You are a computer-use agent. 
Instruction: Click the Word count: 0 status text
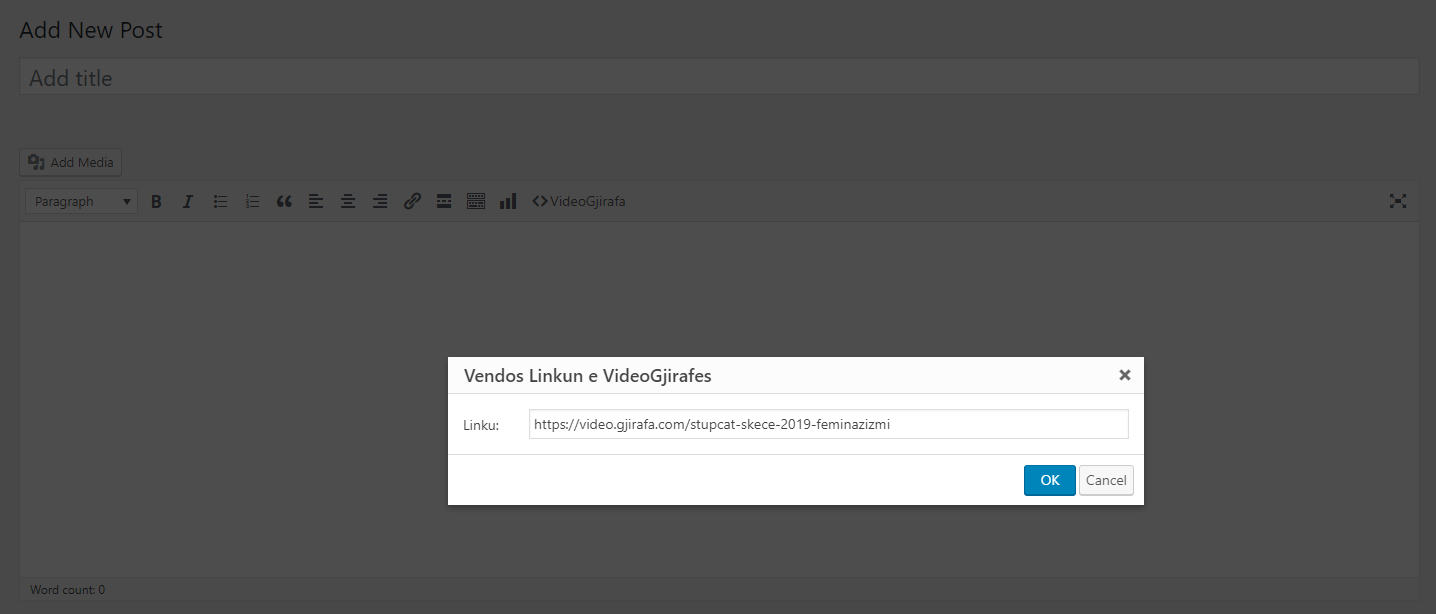pos(67,590)
